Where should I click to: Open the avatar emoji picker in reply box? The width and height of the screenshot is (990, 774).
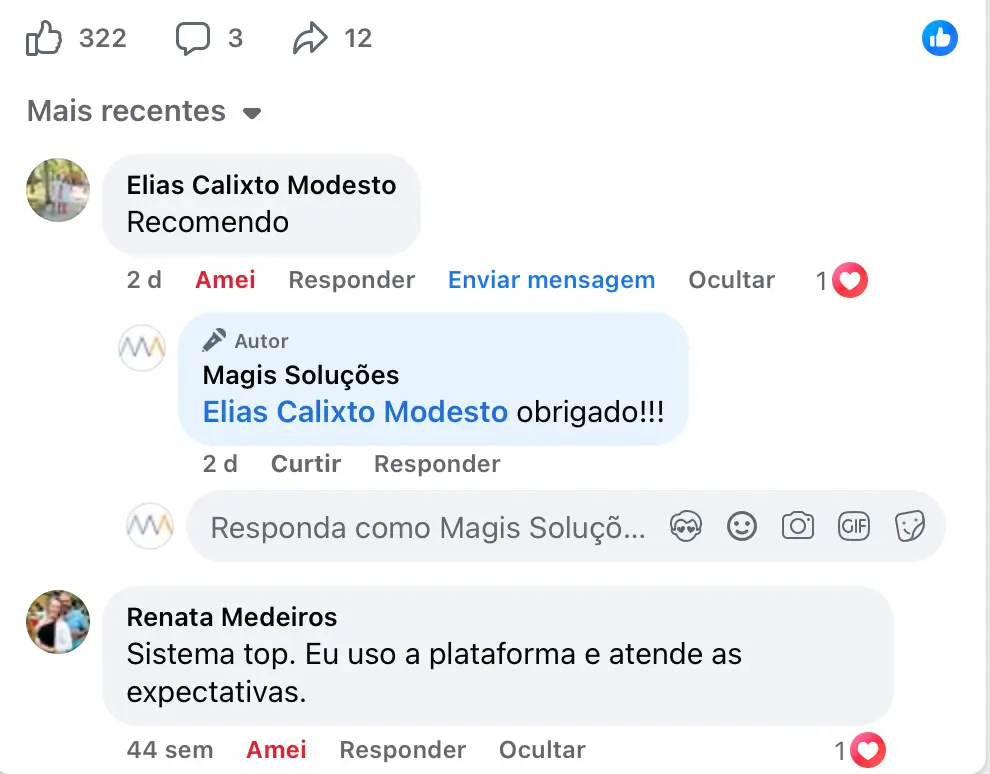pos(686,526)
